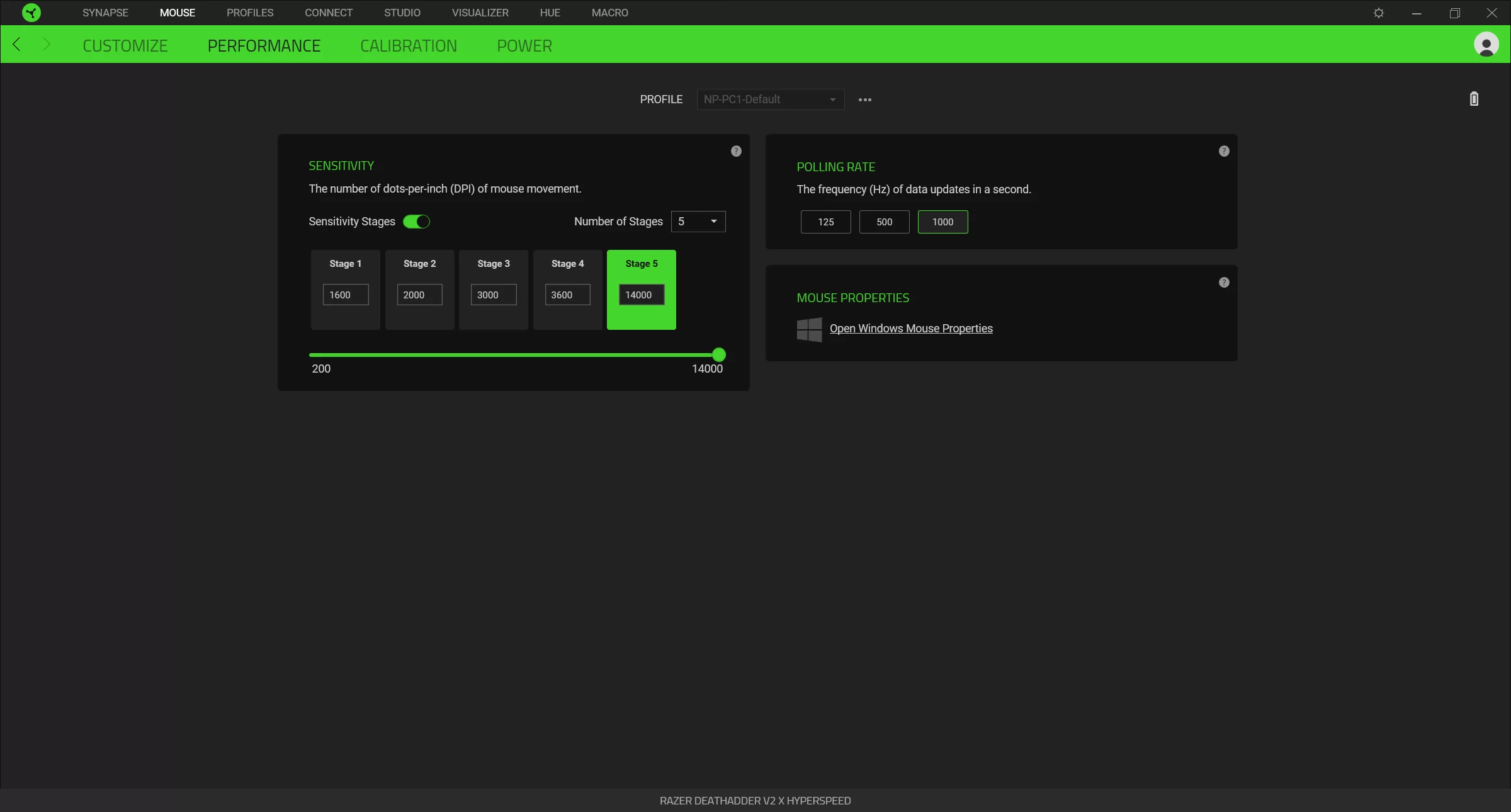Open the MOUSE top menu
Image resolution: width=1511 pixels, height=812 pixels.
pyautogui.click(x=178, y=13)
